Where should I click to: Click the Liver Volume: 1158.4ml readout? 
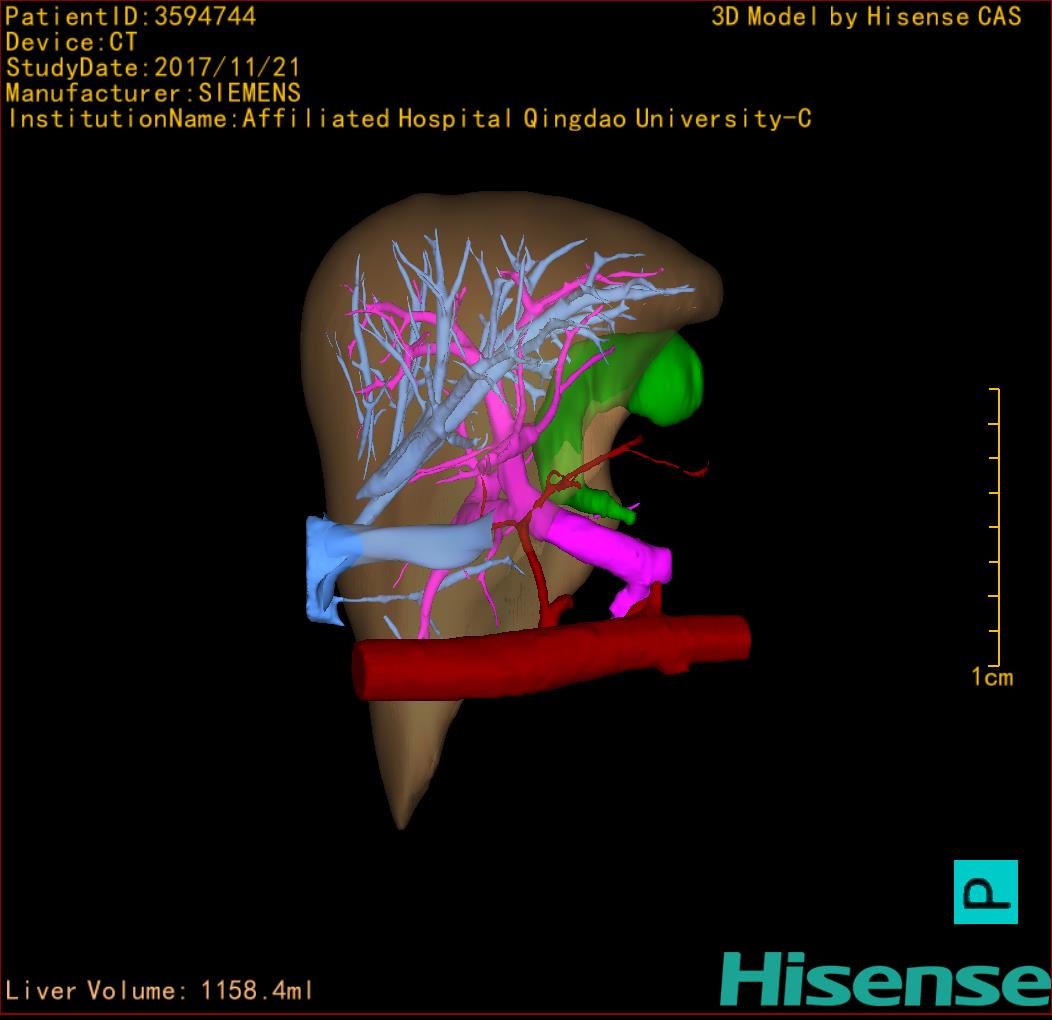(159, 990)
